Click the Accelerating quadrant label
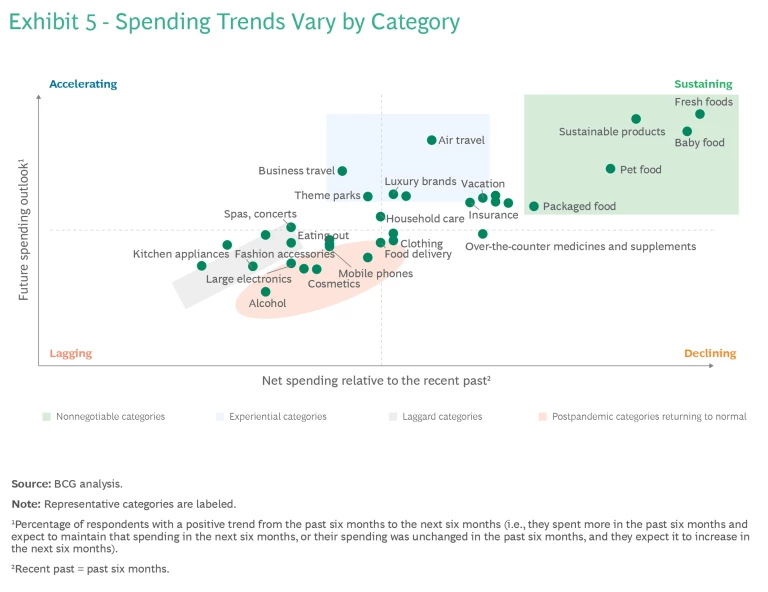The image size is (768, 592). (83, 84)
